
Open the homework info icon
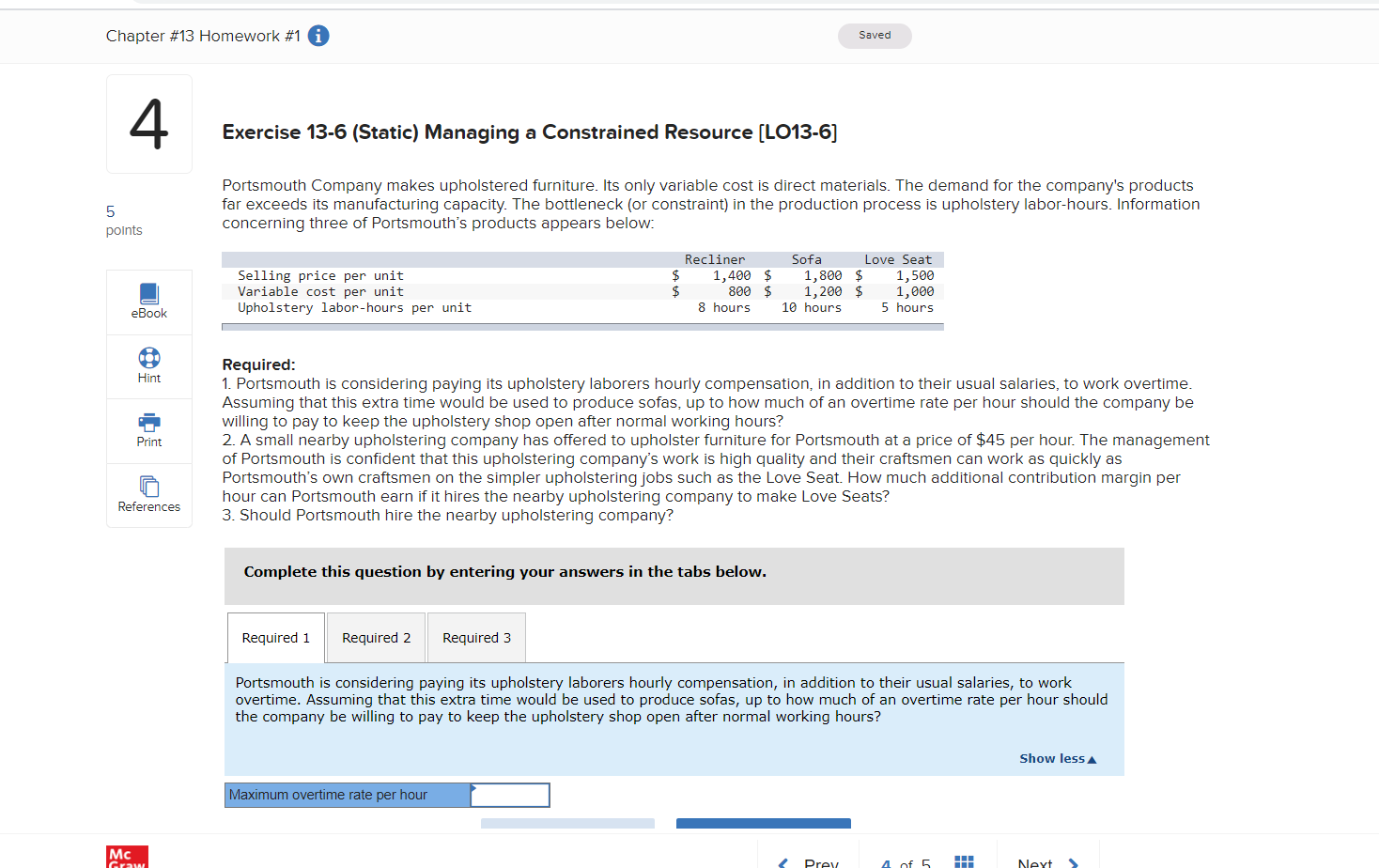pos(318,36)
